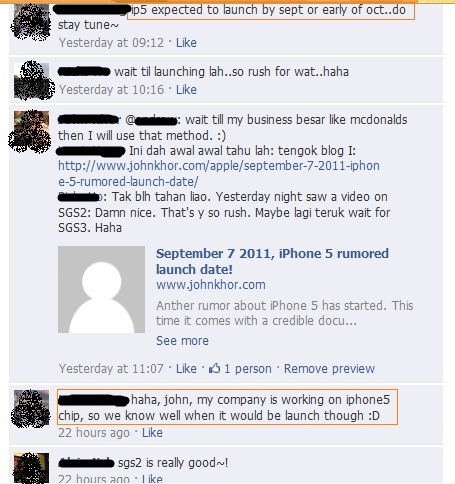Expand the 'See more' link
This screenshot has width=455, height=484.
(x=182, y=341)
